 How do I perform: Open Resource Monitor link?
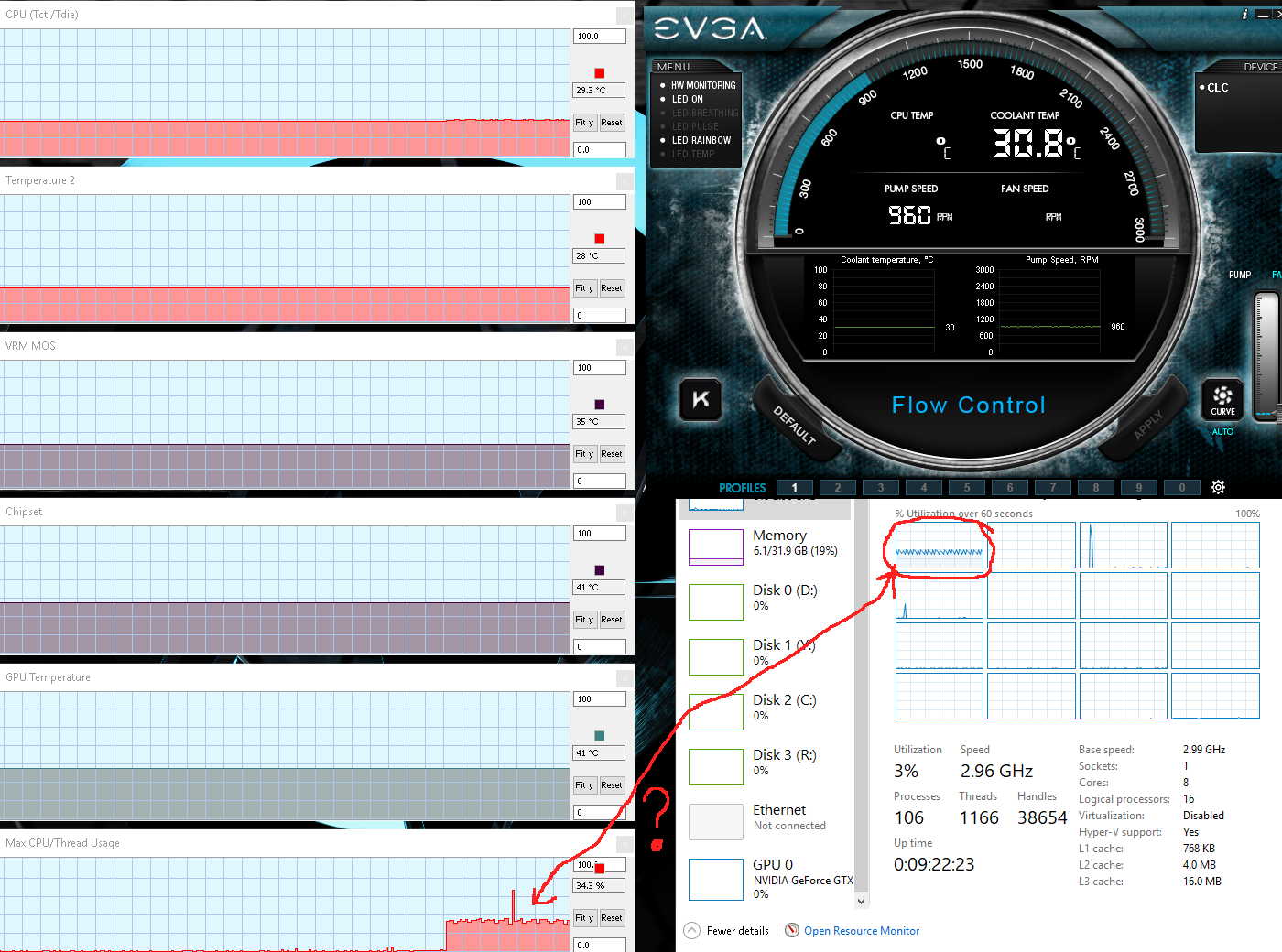[862, 930]
